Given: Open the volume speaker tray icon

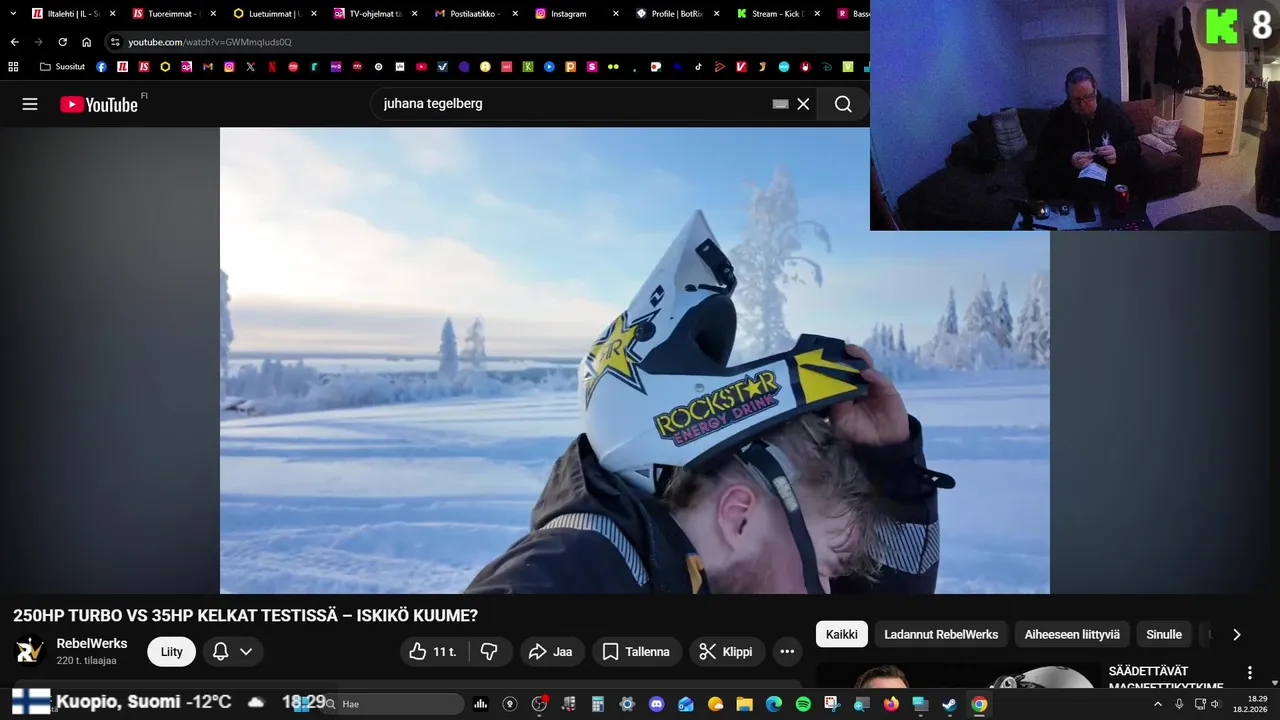Looking at the screenshot, I should coord(1216,704).
